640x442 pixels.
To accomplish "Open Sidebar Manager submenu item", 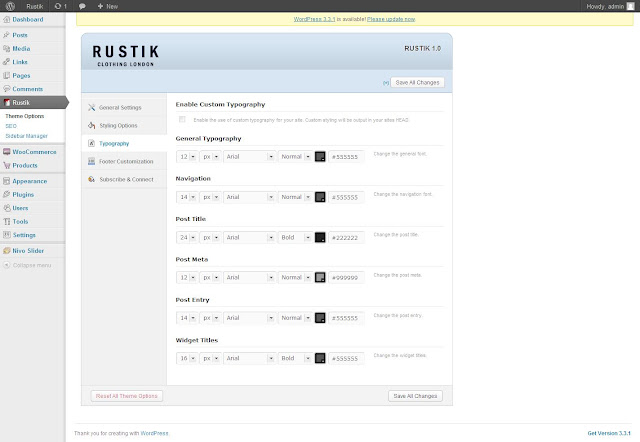I will 27,136.
